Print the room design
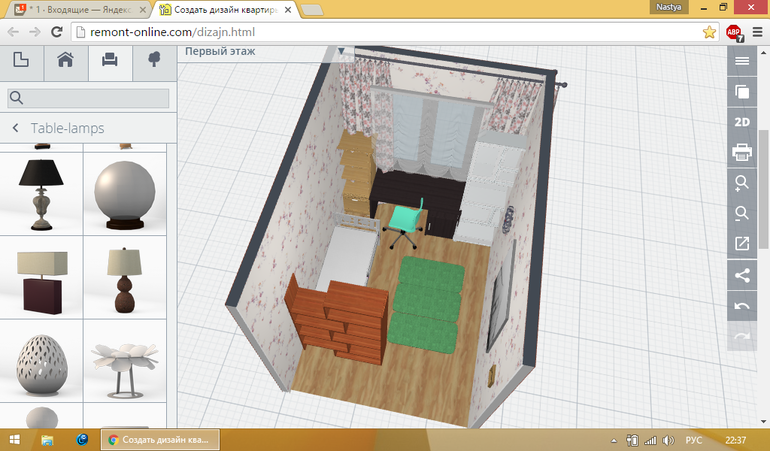 click(x=742, y=153)
